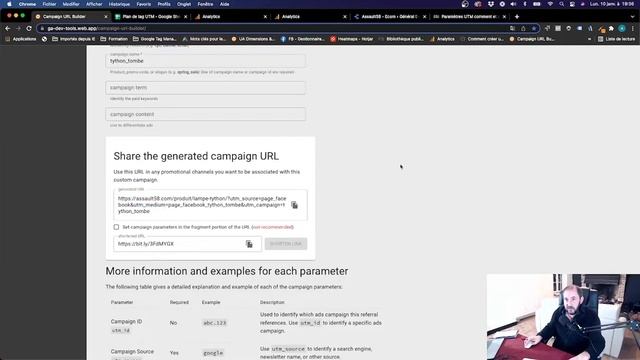Open the Afficher menu

[x=94, y=4]
